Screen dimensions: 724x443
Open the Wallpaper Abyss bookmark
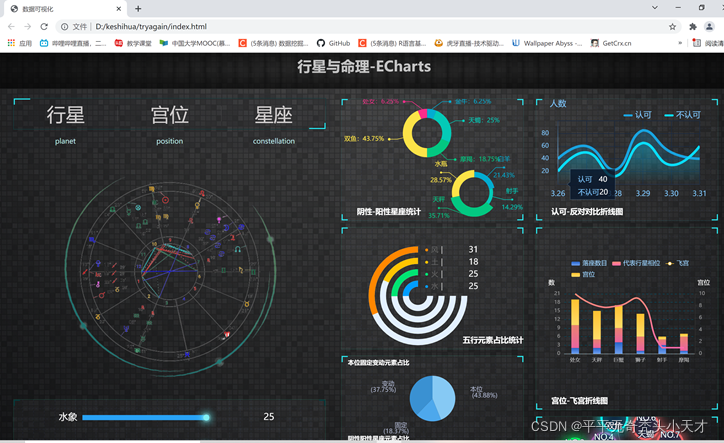tap(547, 43)
